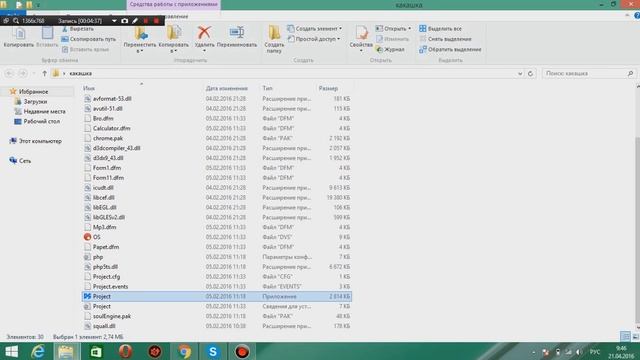Sort by the Имя (Name) column header
Screen dimensions: 640x360
(89, 88)
